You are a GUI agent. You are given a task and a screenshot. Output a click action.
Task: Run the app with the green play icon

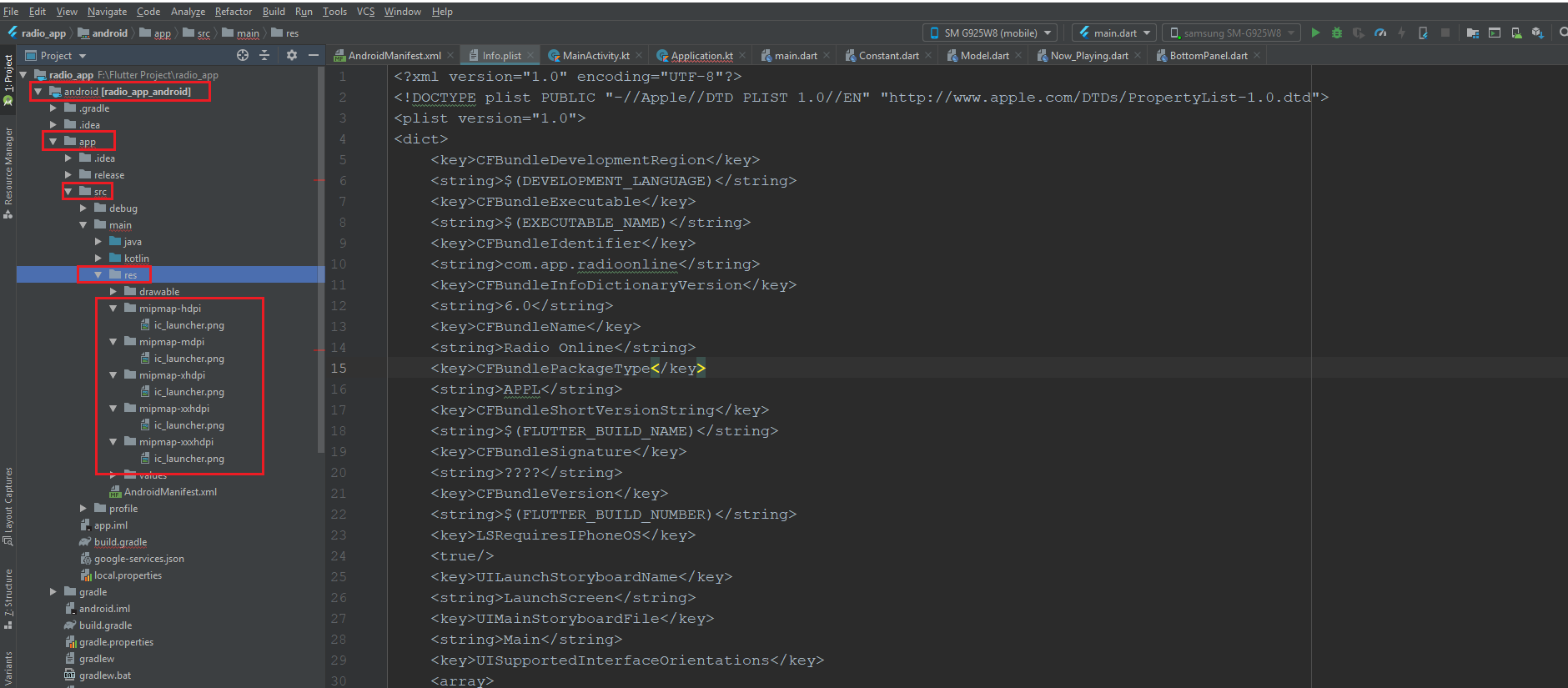1315,33
